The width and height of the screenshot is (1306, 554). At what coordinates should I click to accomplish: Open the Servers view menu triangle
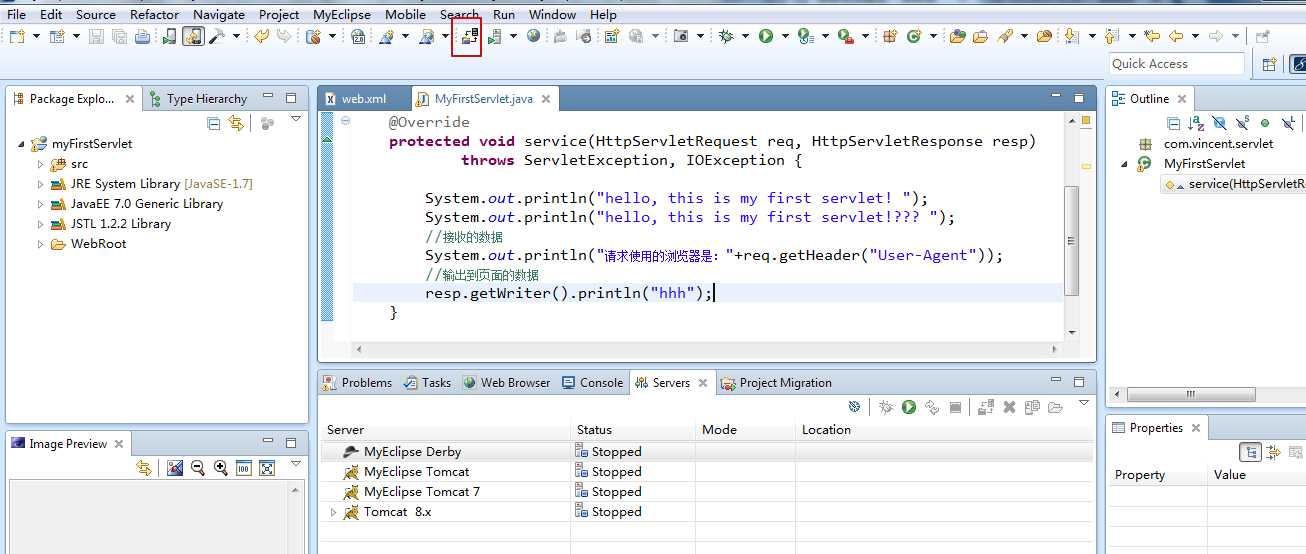point(1084,403)
